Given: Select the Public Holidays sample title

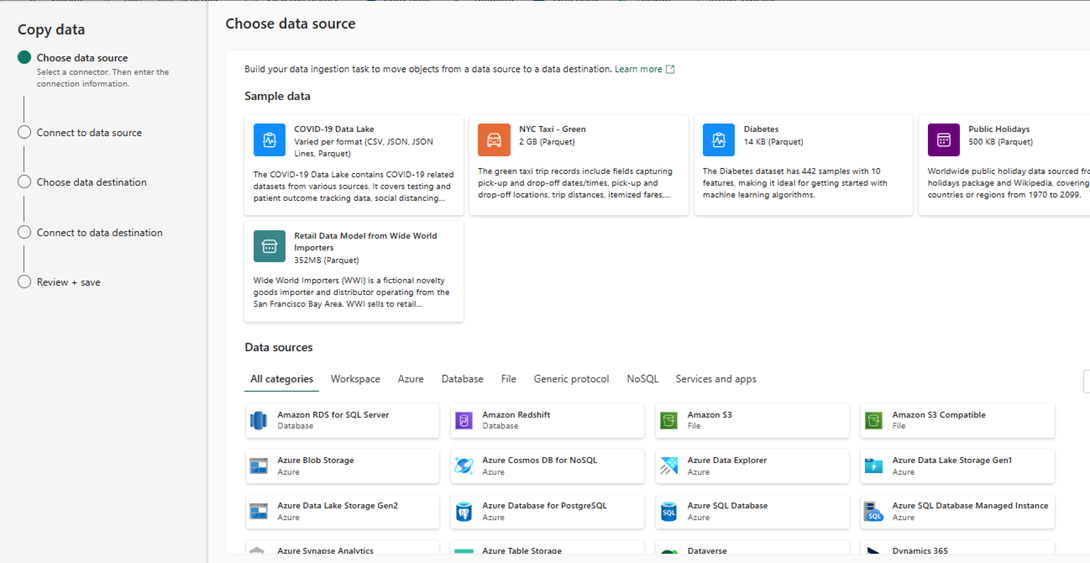Looking at the screenshot, I should [999, 129].
